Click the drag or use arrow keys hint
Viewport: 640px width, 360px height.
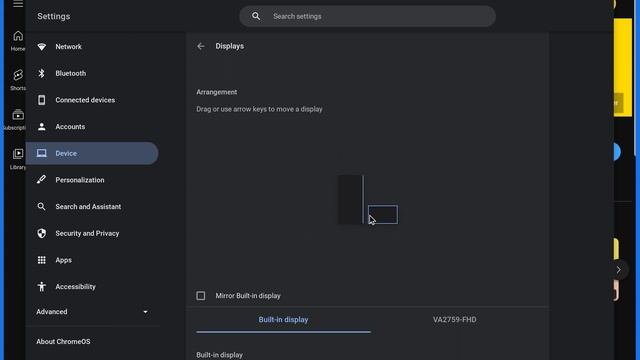tap(259, 109)
